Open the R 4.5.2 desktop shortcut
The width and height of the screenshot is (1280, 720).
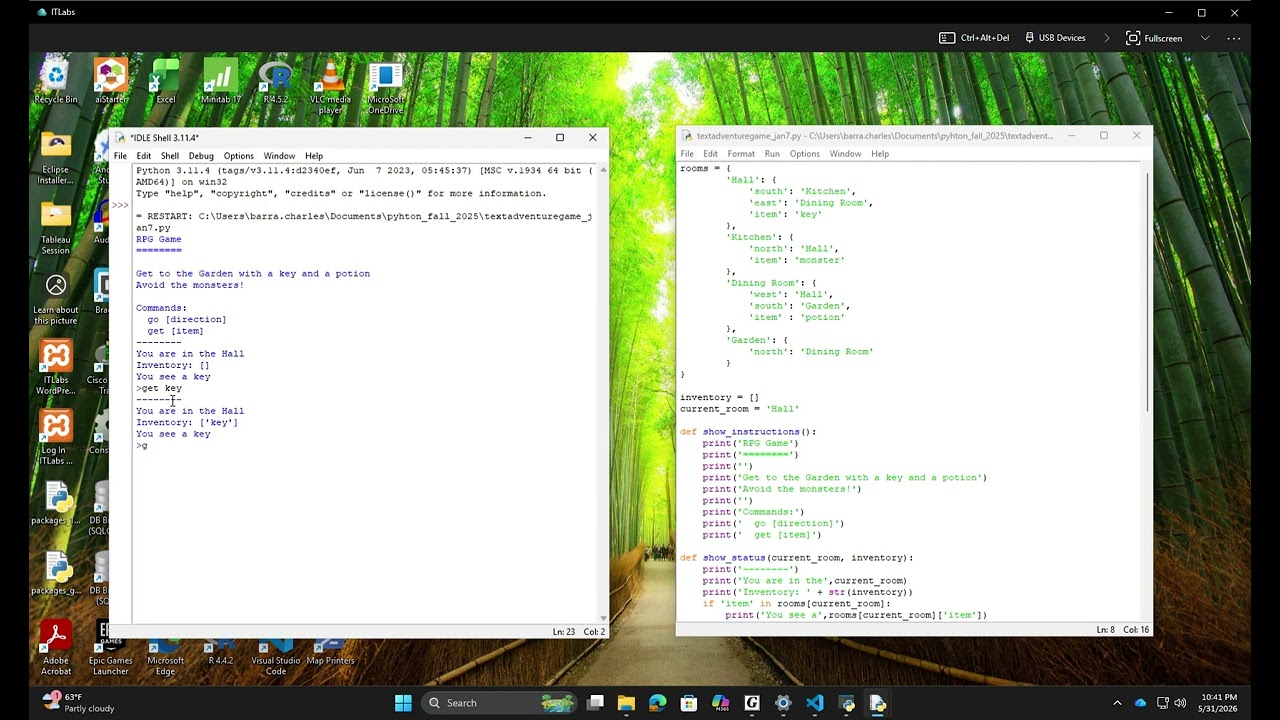[276, 82]
